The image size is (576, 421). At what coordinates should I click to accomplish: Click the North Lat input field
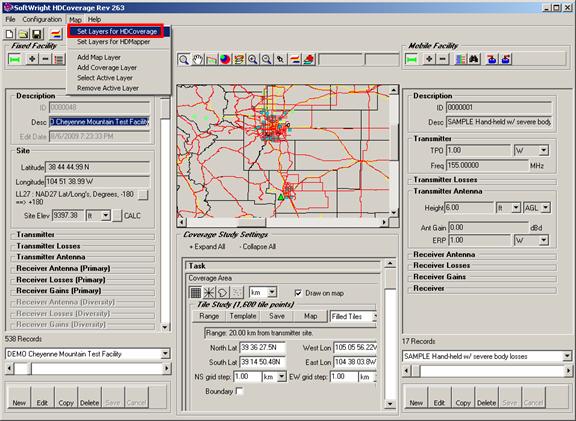(x=263, y=348)
